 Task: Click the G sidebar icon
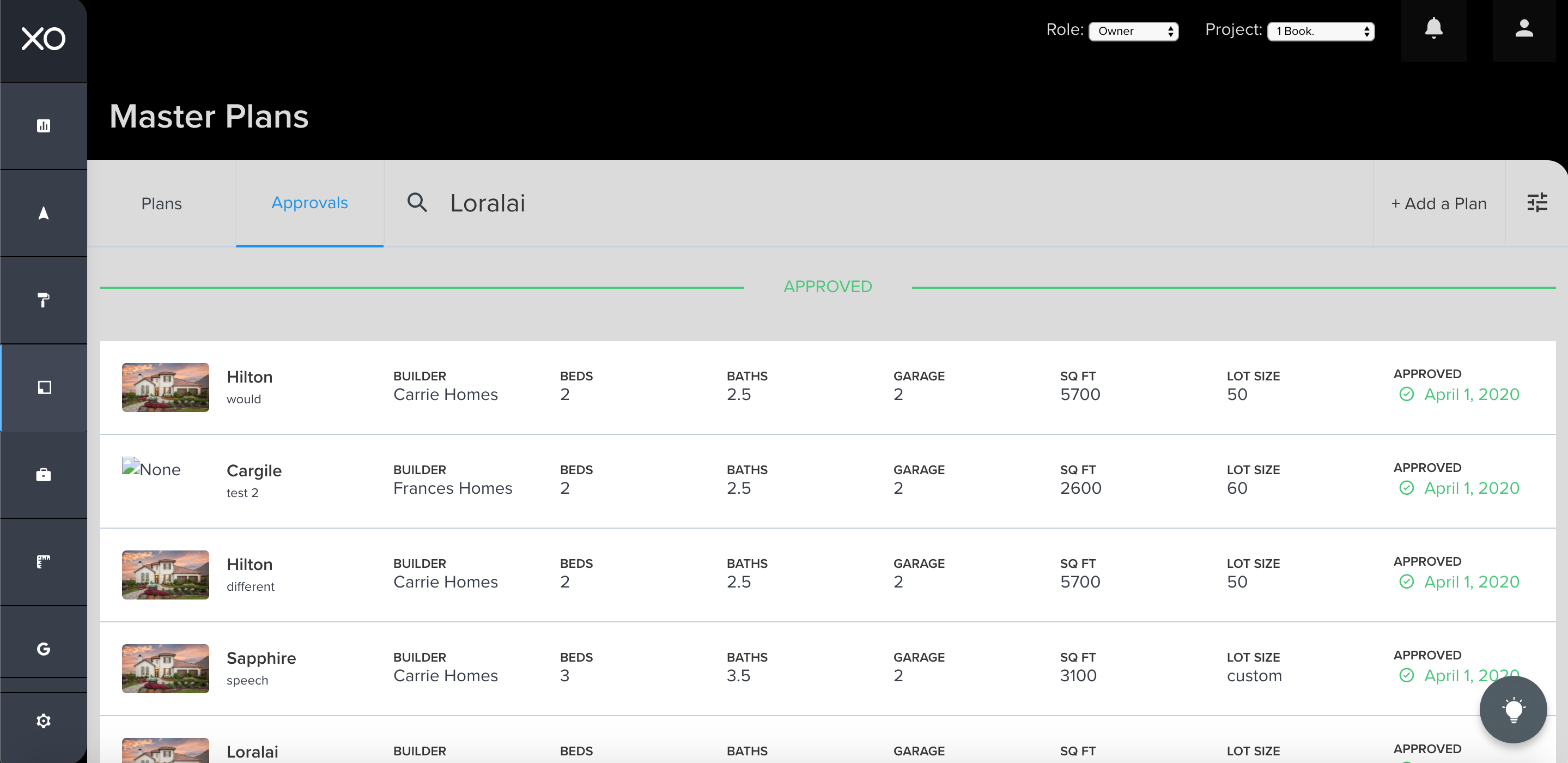(x=43, y=649)
